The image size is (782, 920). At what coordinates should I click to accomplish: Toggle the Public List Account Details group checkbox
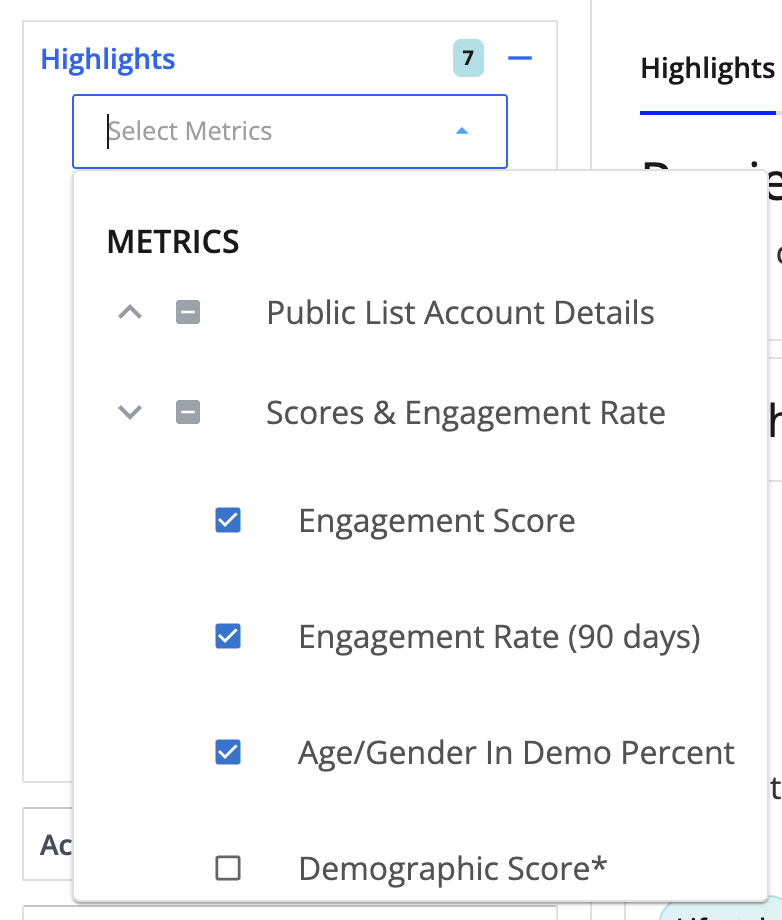click(x=188, y=312)
